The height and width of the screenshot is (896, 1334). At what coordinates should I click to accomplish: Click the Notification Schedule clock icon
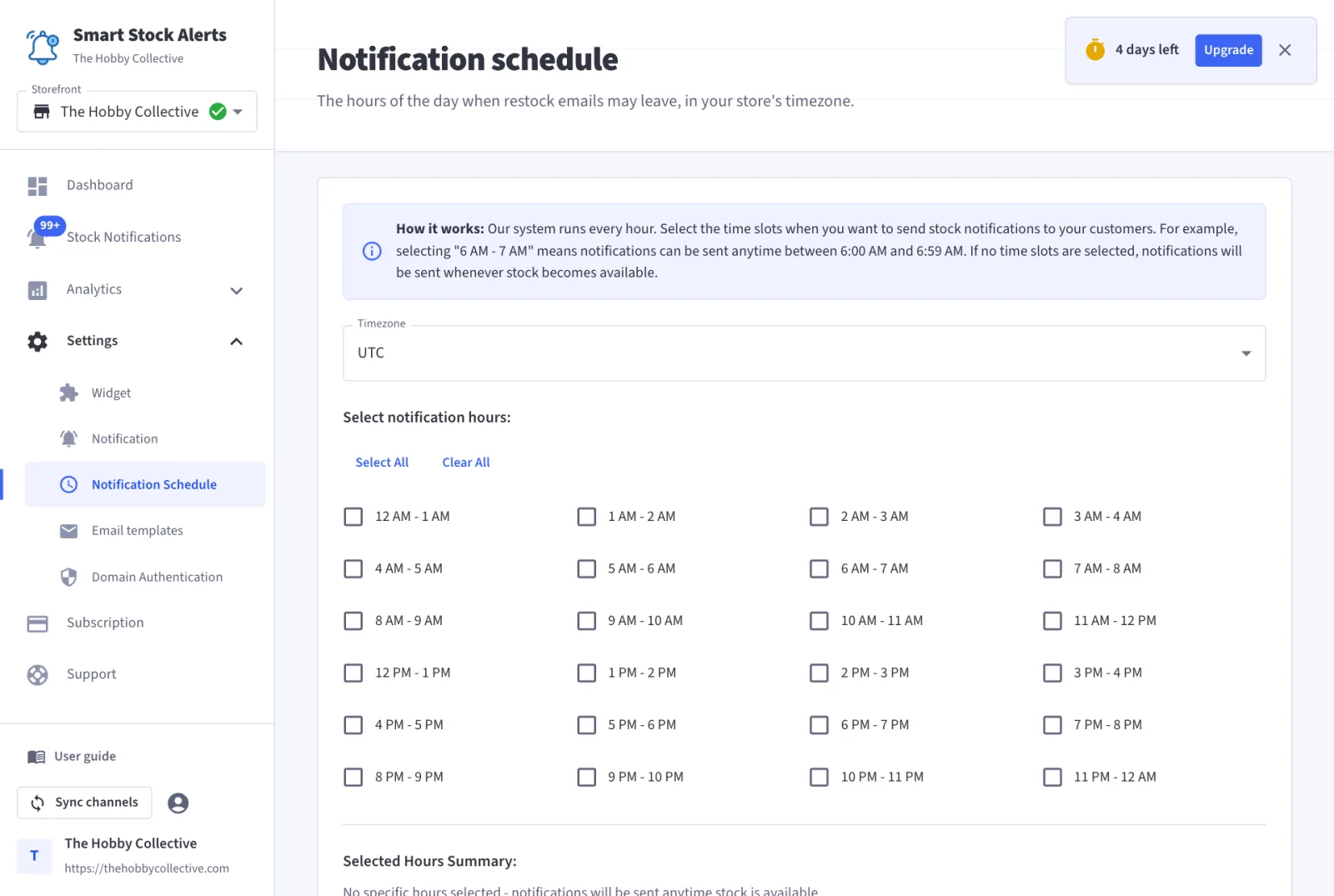click(x=69, y=484)
